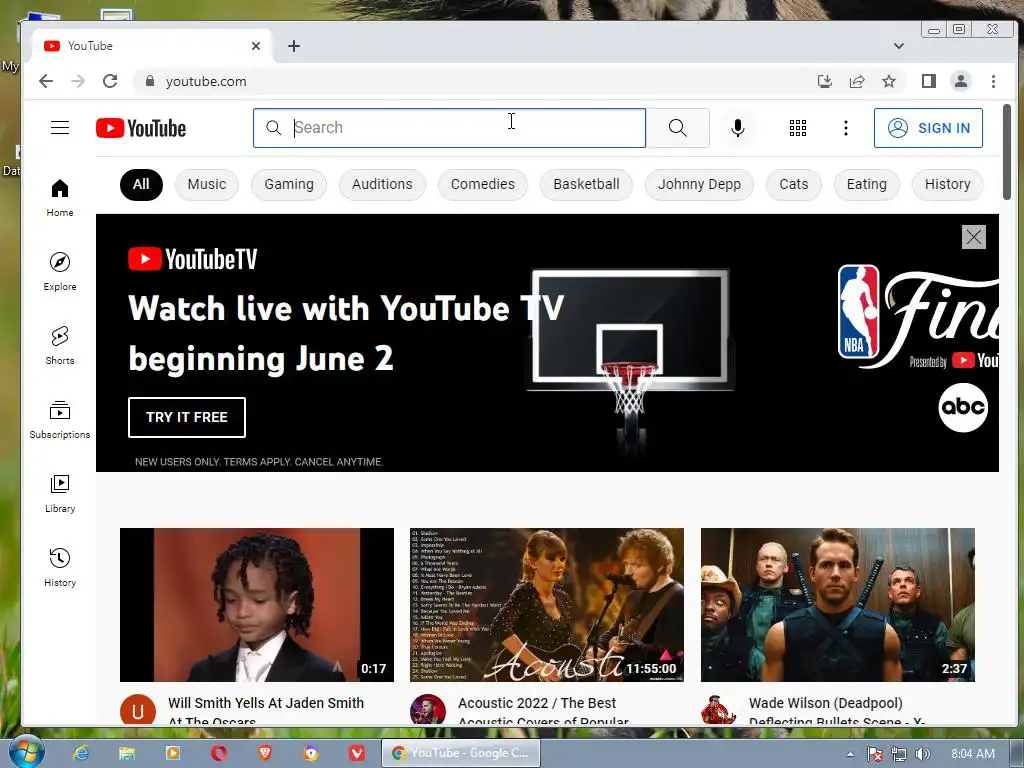This screenshot has width=1024, height=768.
Task: Open a new browser tab
Action: (294, 46)
